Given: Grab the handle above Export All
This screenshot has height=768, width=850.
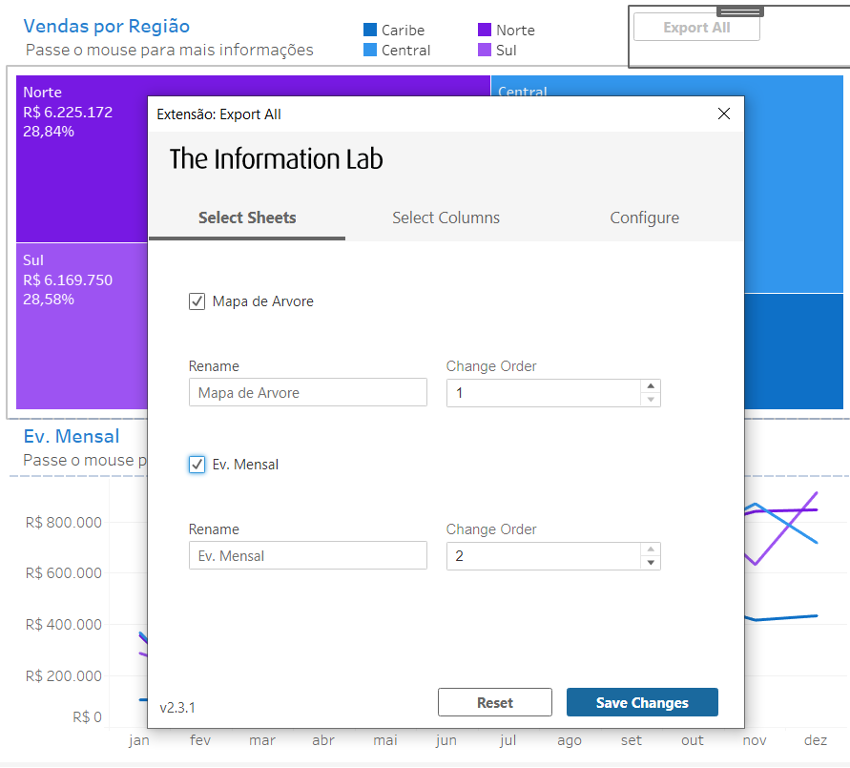Looking at the screenshot, I should [740, 11].
